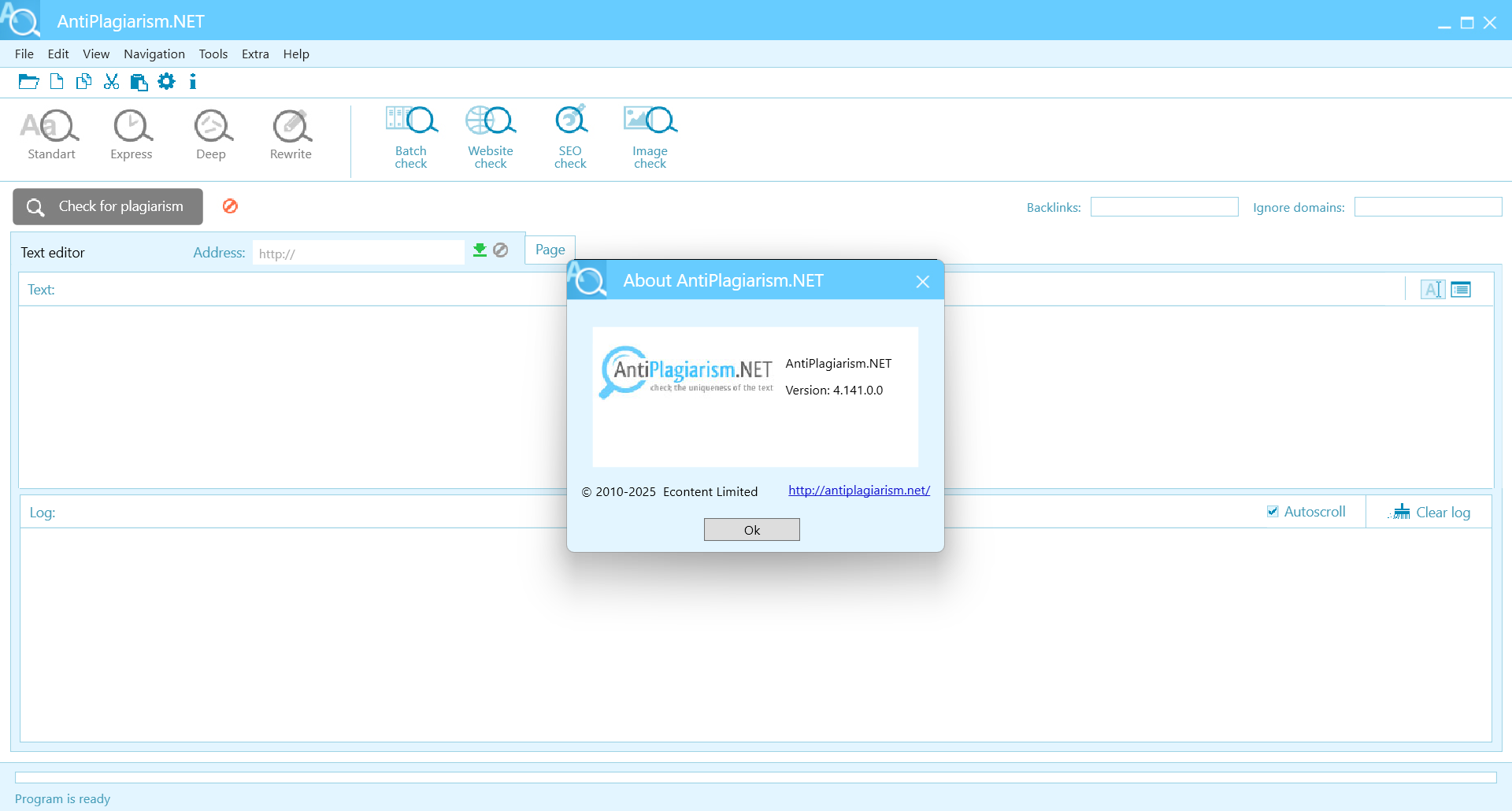Open the View menu
The image size is (1512, 811).
(96, 54)
